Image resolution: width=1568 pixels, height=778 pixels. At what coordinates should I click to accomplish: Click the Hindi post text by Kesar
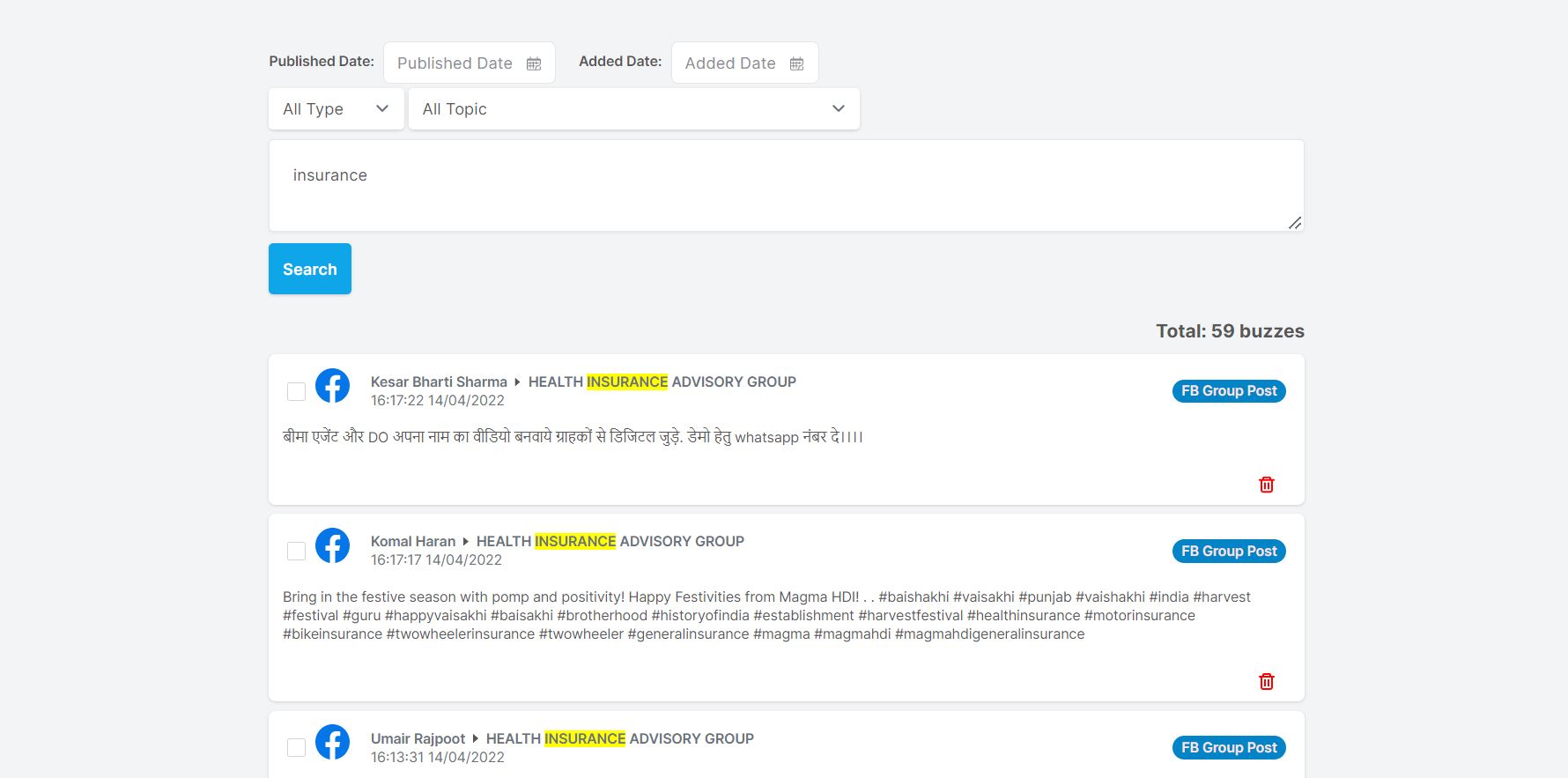click(573, 437)
